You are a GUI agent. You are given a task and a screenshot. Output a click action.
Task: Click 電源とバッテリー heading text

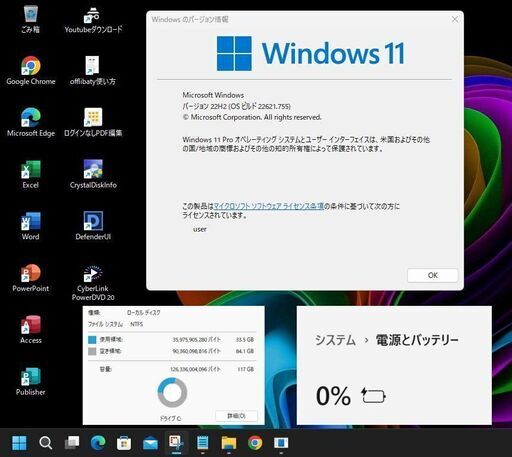tap(417, 340)
